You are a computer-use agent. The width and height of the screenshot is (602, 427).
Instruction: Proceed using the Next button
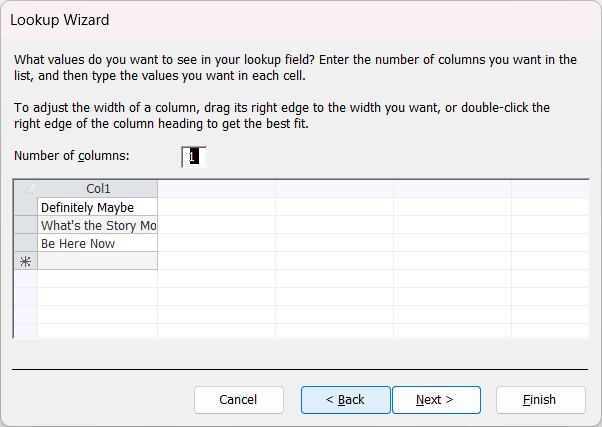435,400
